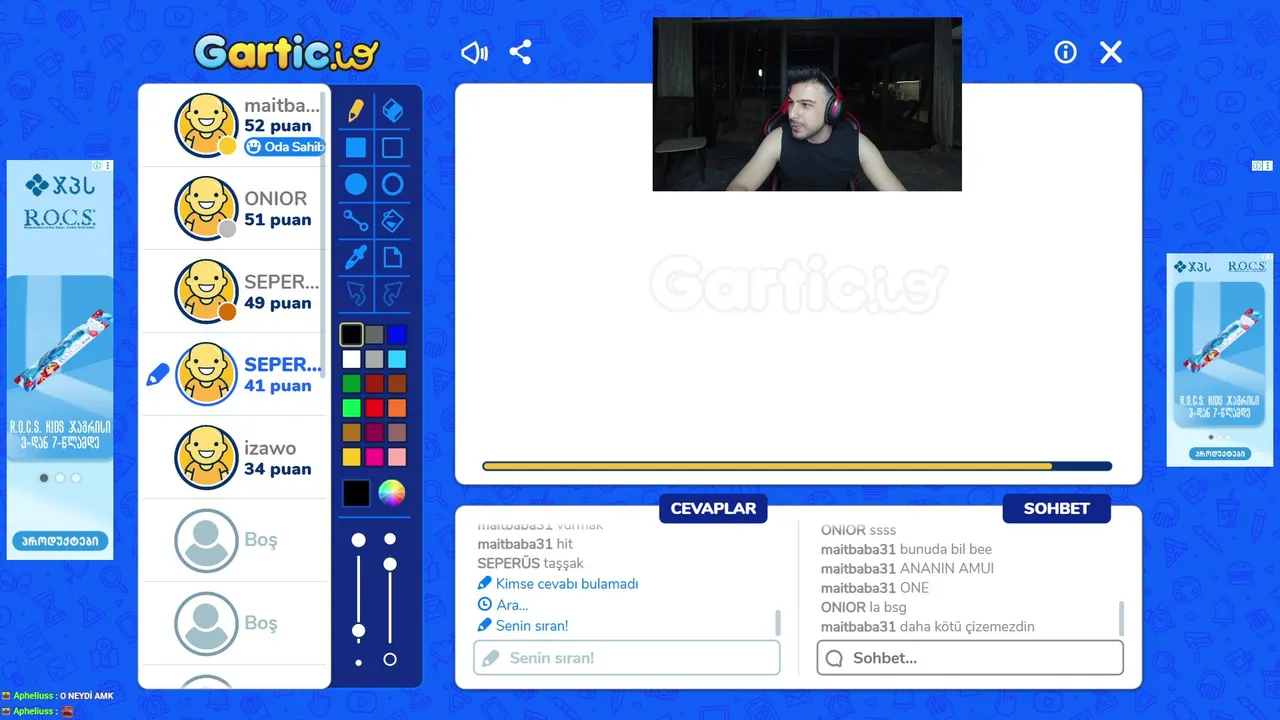The width and height of the screenshot is (1280, 720).
Task: Select the maroon-purple color swatch
Action: [x=374, y=432]
